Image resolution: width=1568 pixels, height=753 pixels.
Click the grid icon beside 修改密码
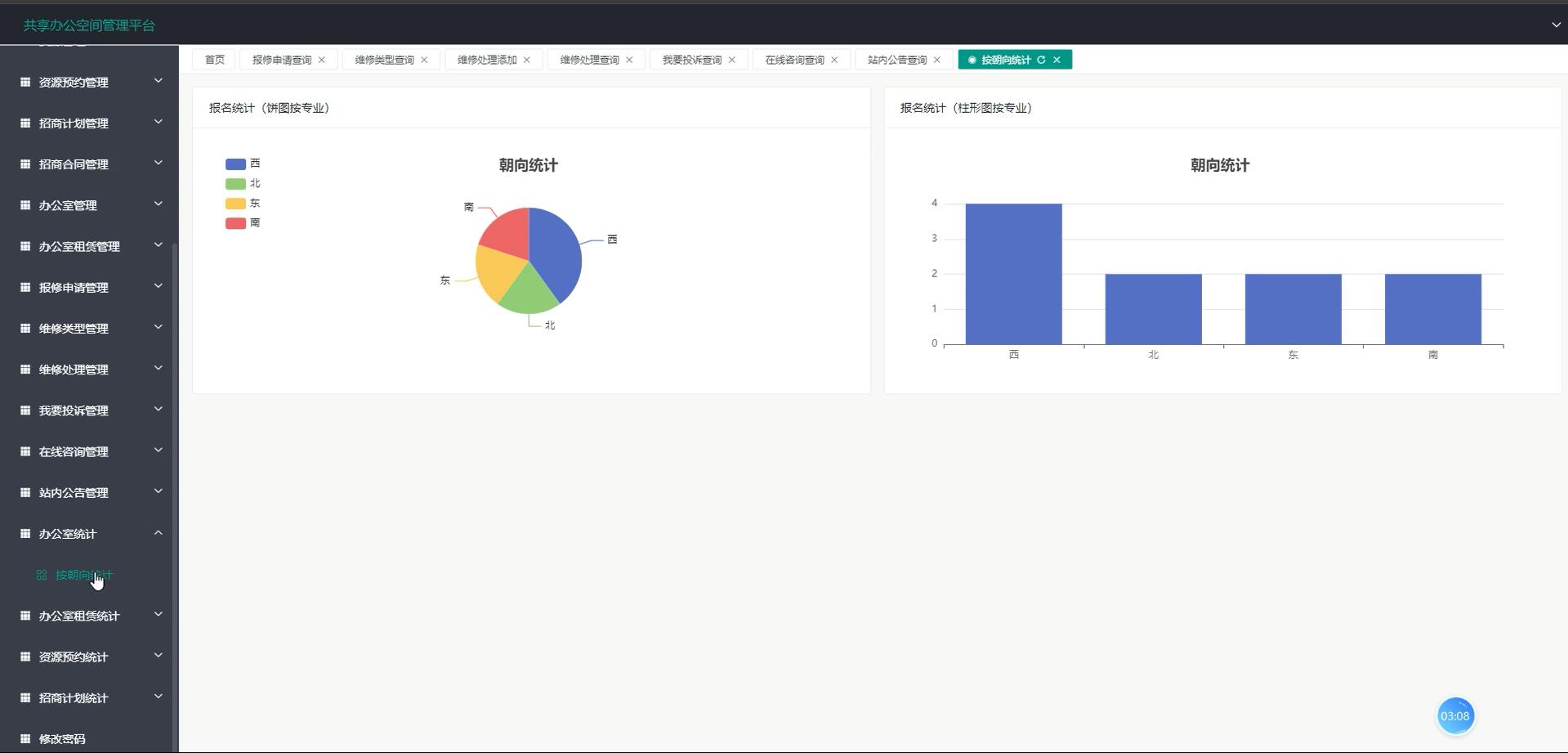coord(25,738)
